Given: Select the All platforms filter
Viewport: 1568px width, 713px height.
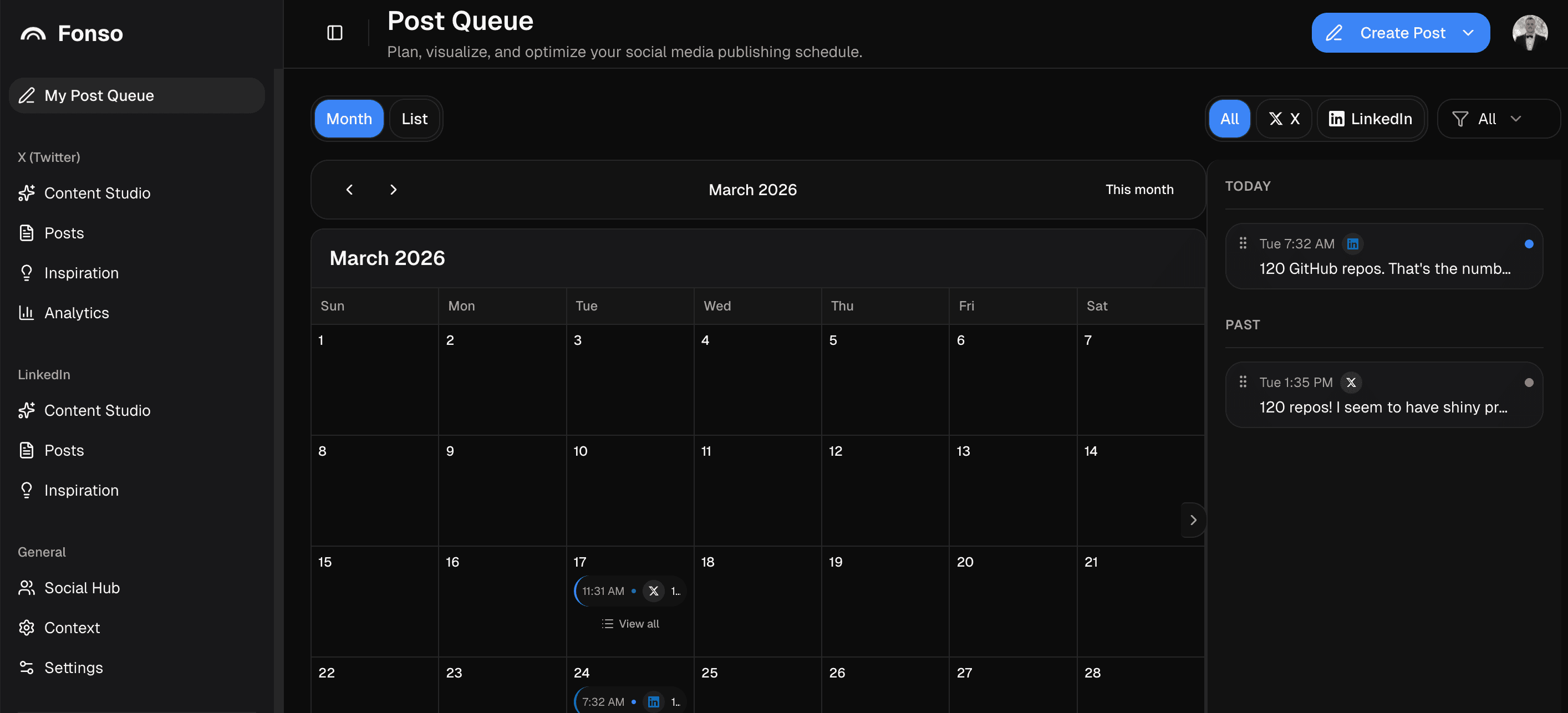Looking at the screenshot, I should [1230, 119].
